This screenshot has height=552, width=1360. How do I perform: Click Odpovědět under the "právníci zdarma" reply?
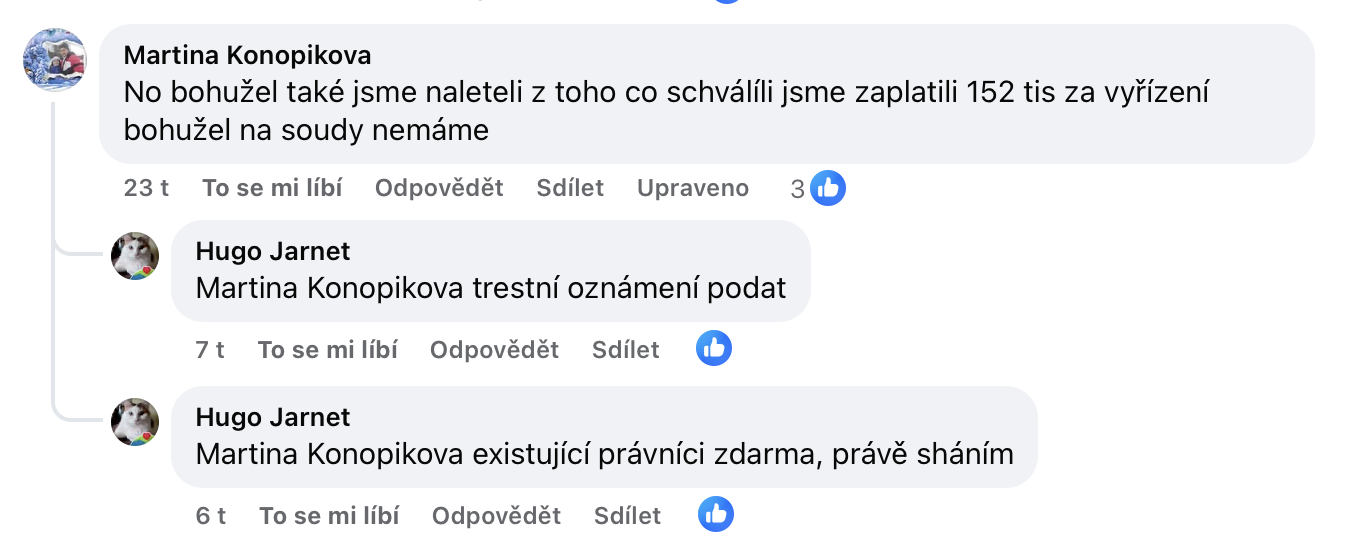496,516
